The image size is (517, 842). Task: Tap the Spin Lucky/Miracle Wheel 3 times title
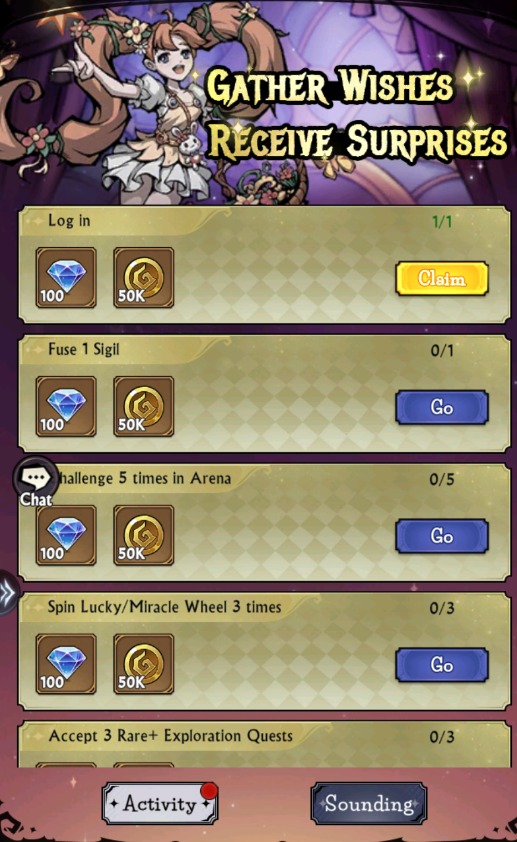[164, 607]
